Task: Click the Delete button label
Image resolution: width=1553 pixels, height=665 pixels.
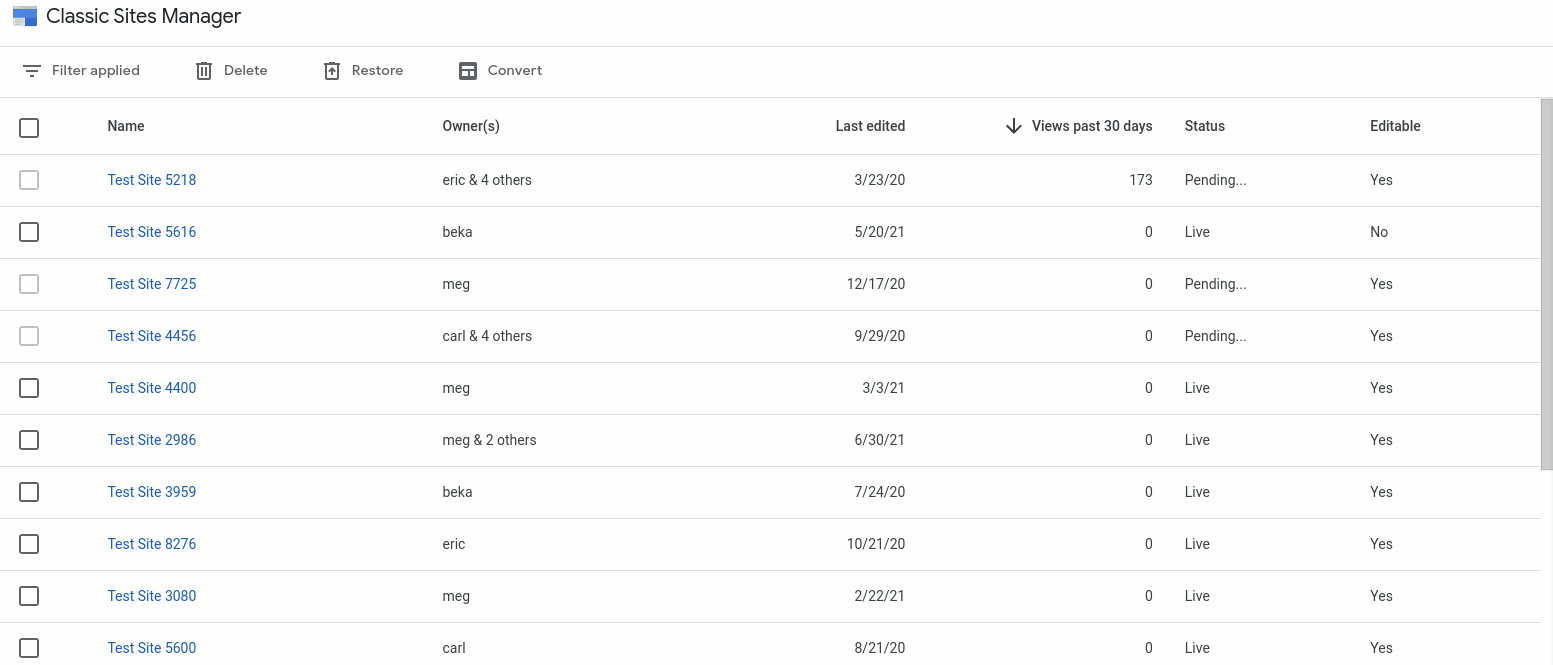Action: (x=246, y=71)
